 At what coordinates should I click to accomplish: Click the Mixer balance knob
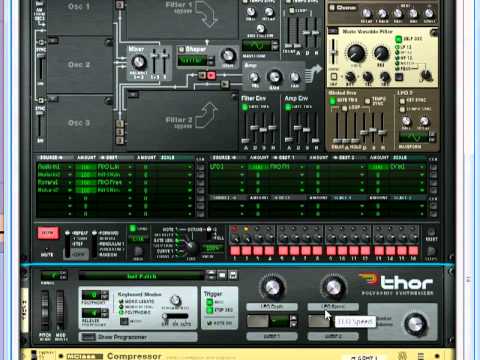[139, 62]
